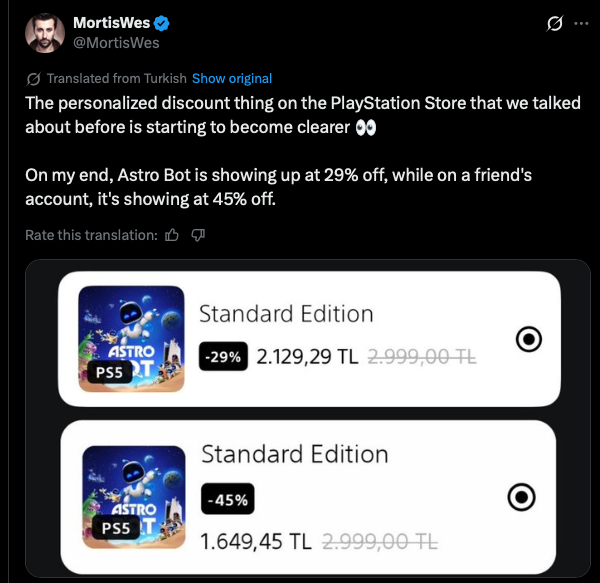Screen dimensions: 600x583
Task: Click Astro Bot cover in the bottom card
Action: (131, 497)
